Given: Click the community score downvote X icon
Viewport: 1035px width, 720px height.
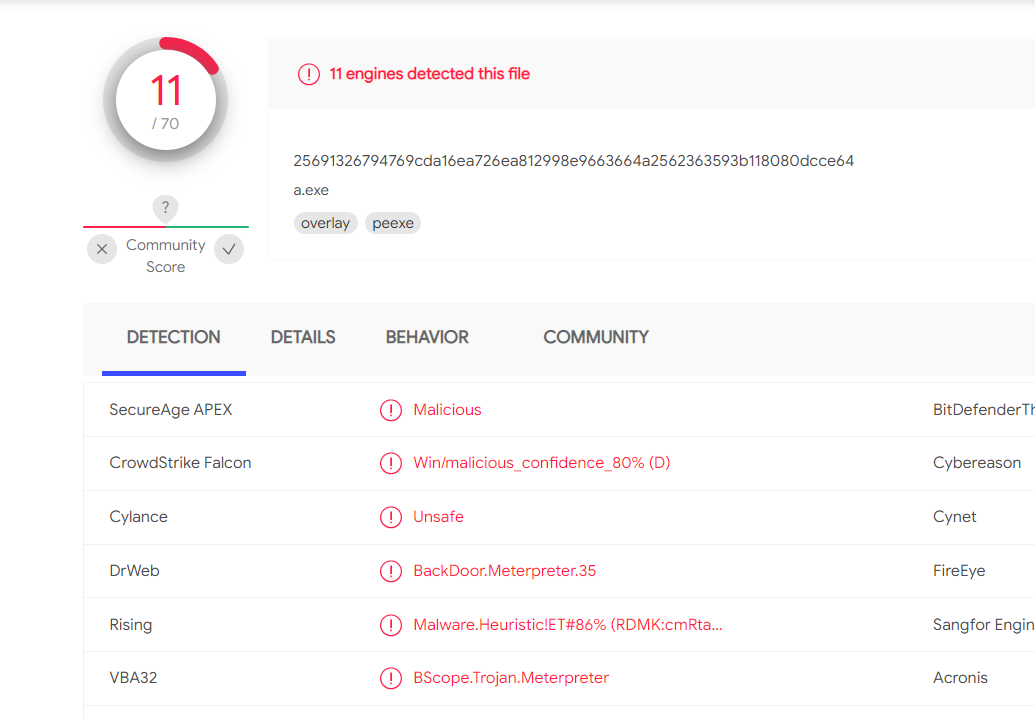Looking at the screenshot, I should [102, 249].
